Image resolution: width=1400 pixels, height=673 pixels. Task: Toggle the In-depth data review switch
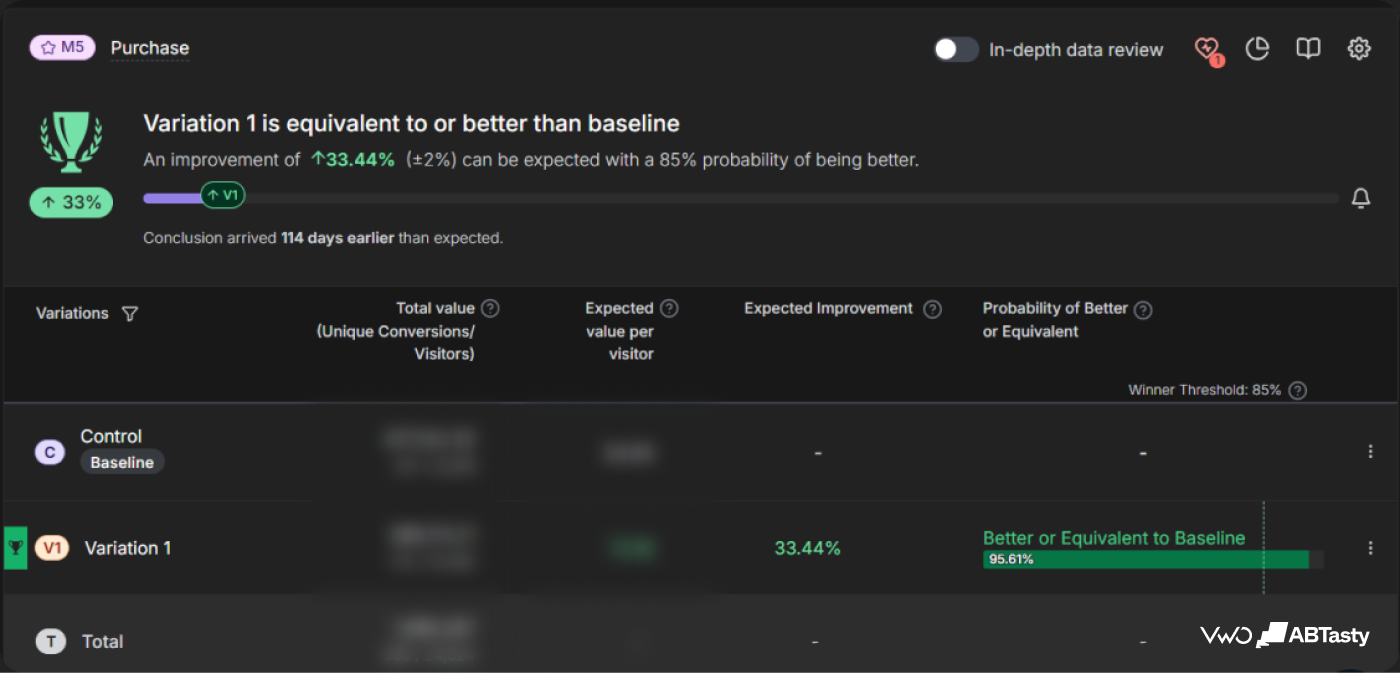pyautogui.click(x=956, y=49)
